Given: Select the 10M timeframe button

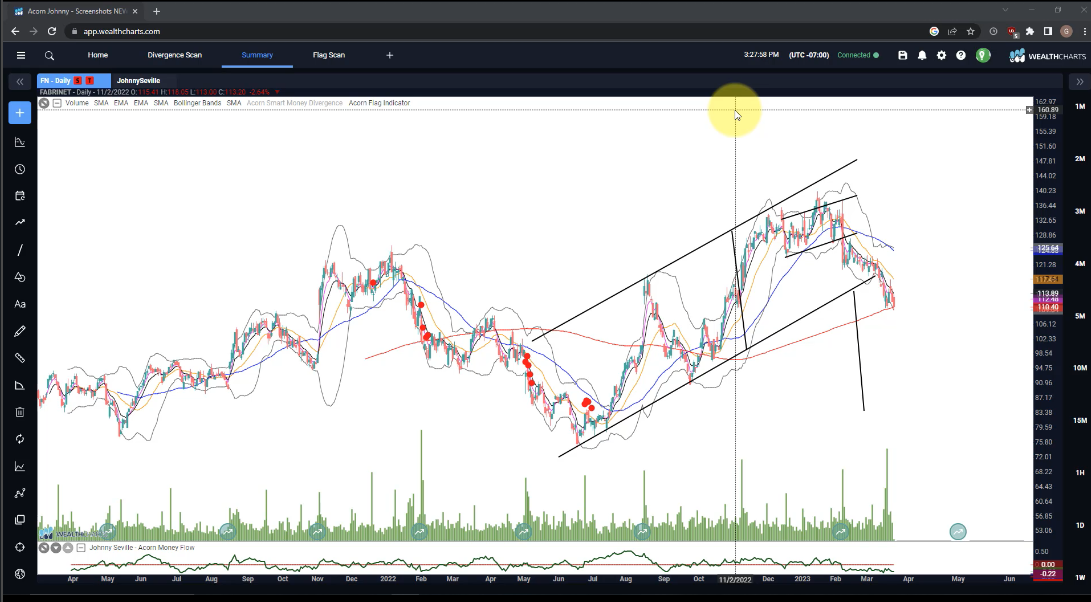Looking at the screenshot, I should pyautogui.click(x=1080, y=368).
